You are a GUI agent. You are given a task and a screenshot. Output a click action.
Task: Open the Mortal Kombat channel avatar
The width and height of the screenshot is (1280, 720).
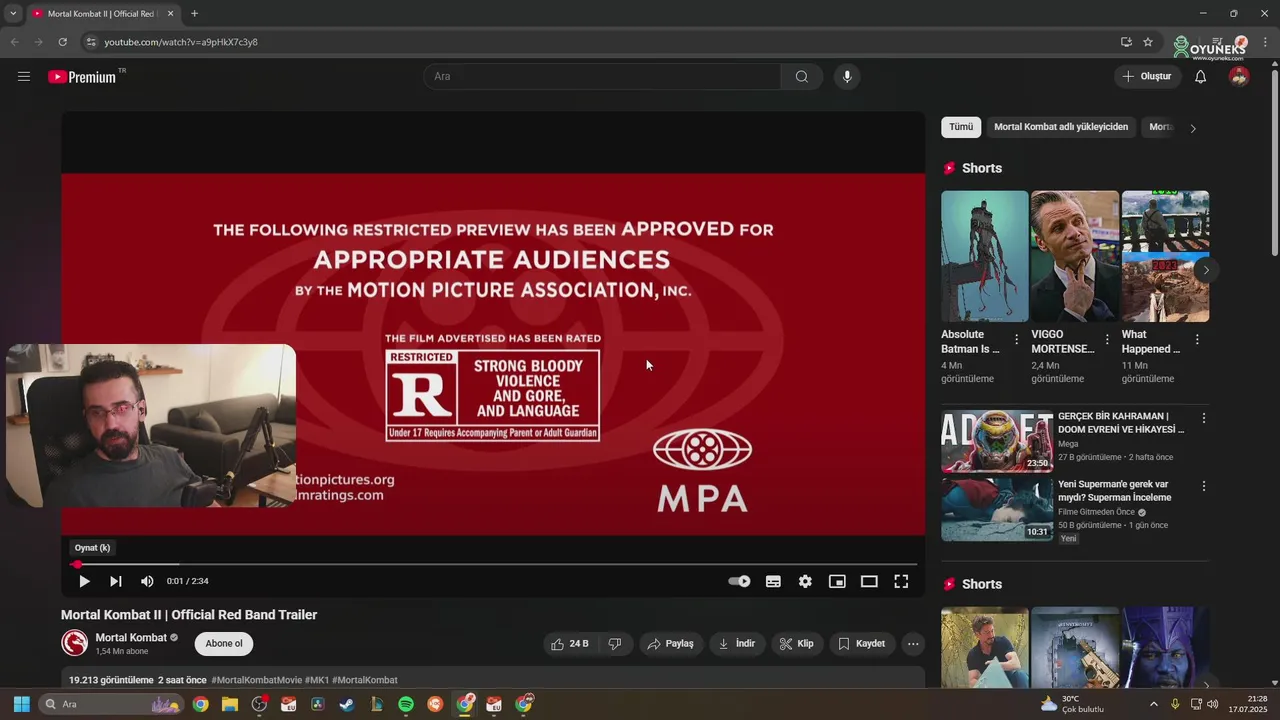coord(75,643)
